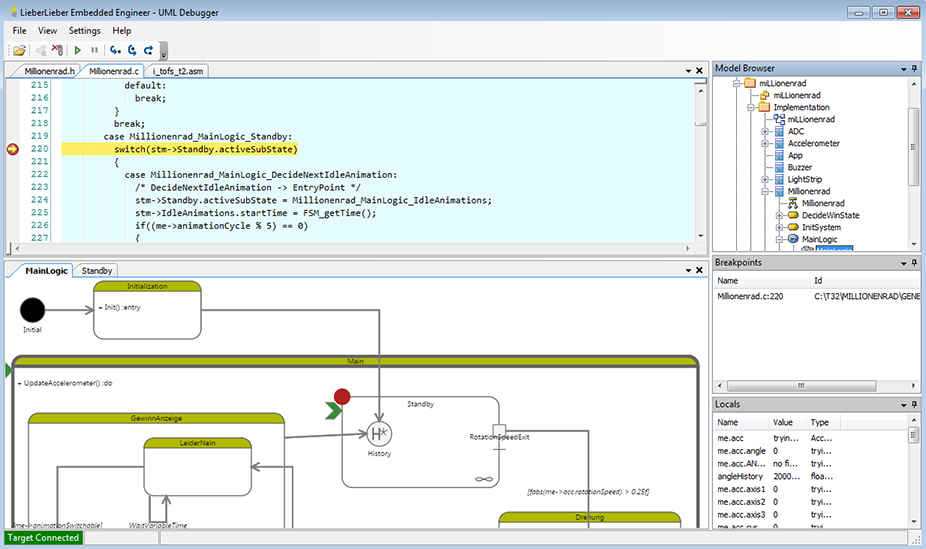Select the Initialization state in the diagram
This screenshot has width=926, height=549.
click(147, 310)
